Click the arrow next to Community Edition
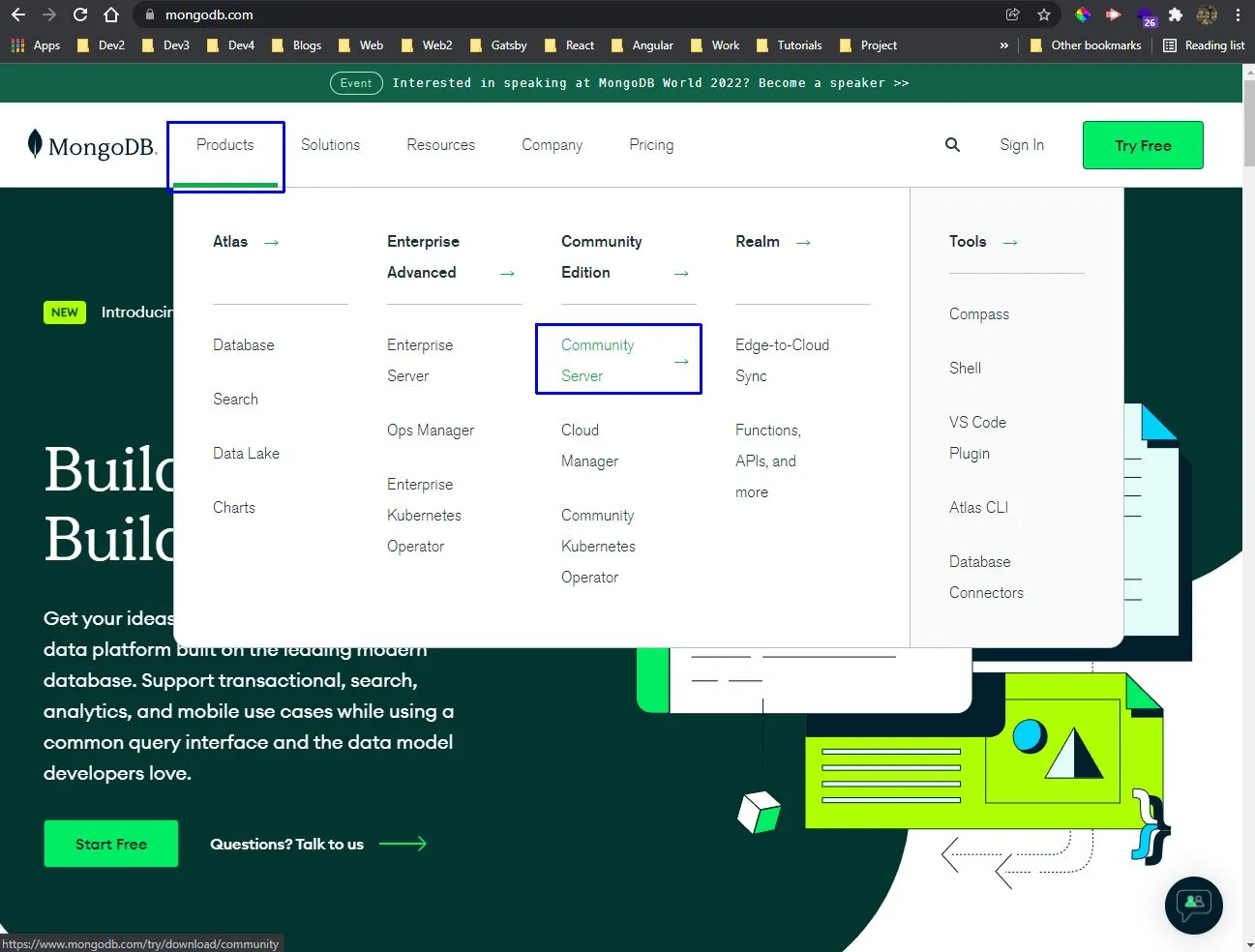This screenshot has width=1255, height=952. (681, 274)
